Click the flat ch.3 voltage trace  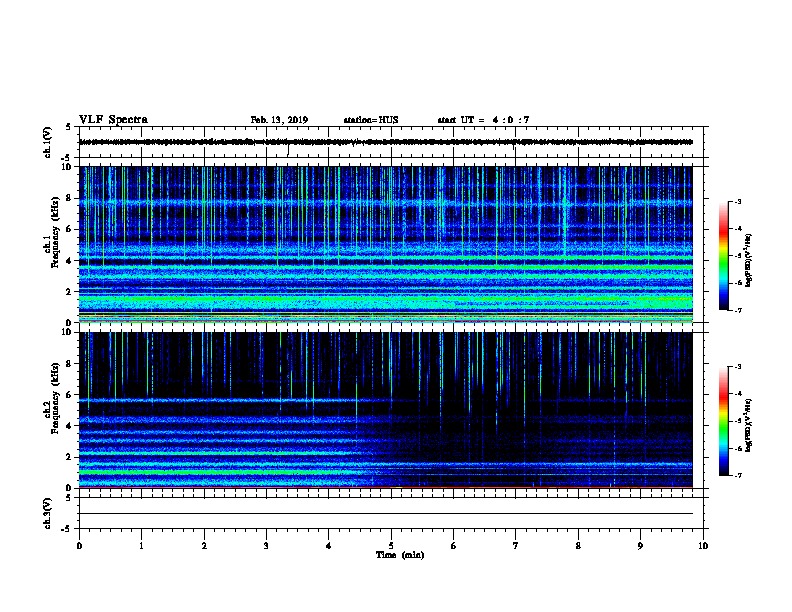point(386,514)
